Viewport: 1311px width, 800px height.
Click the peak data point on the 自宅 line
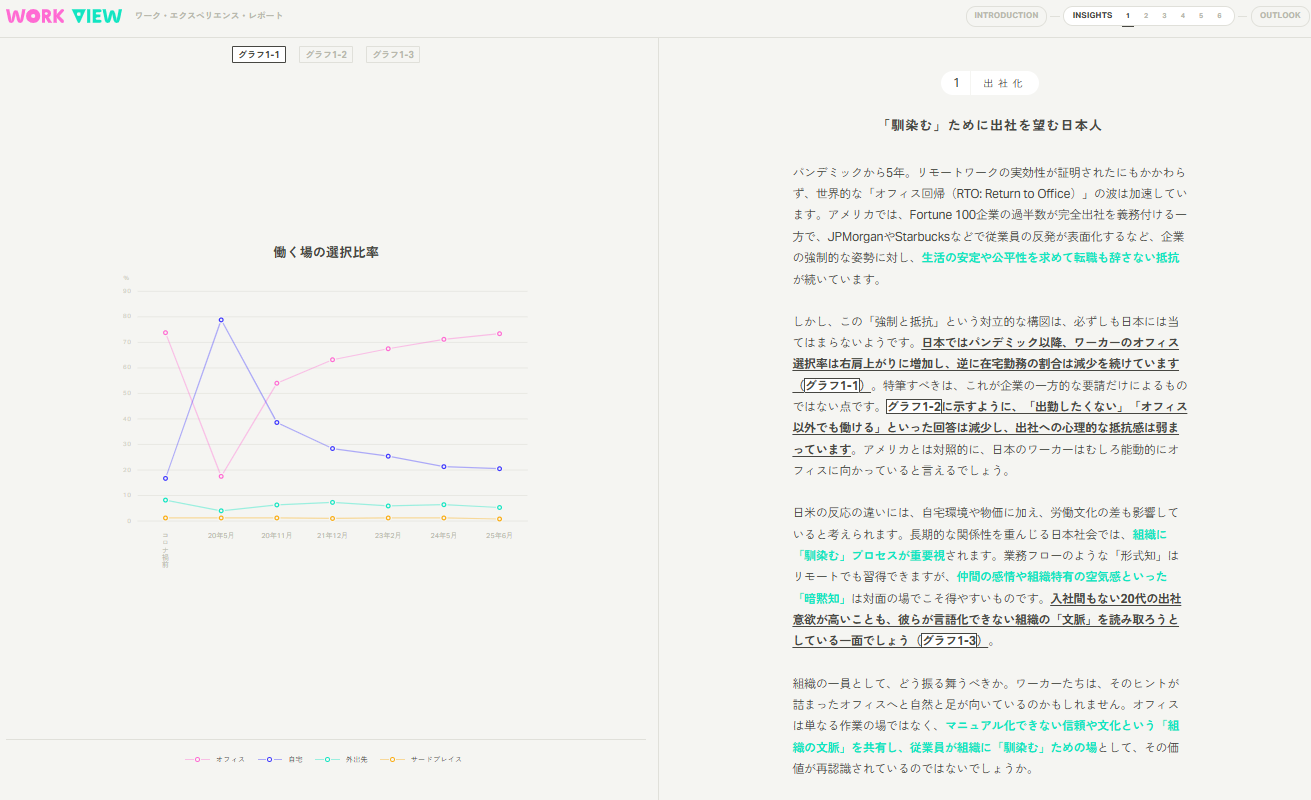coord(219,320)
